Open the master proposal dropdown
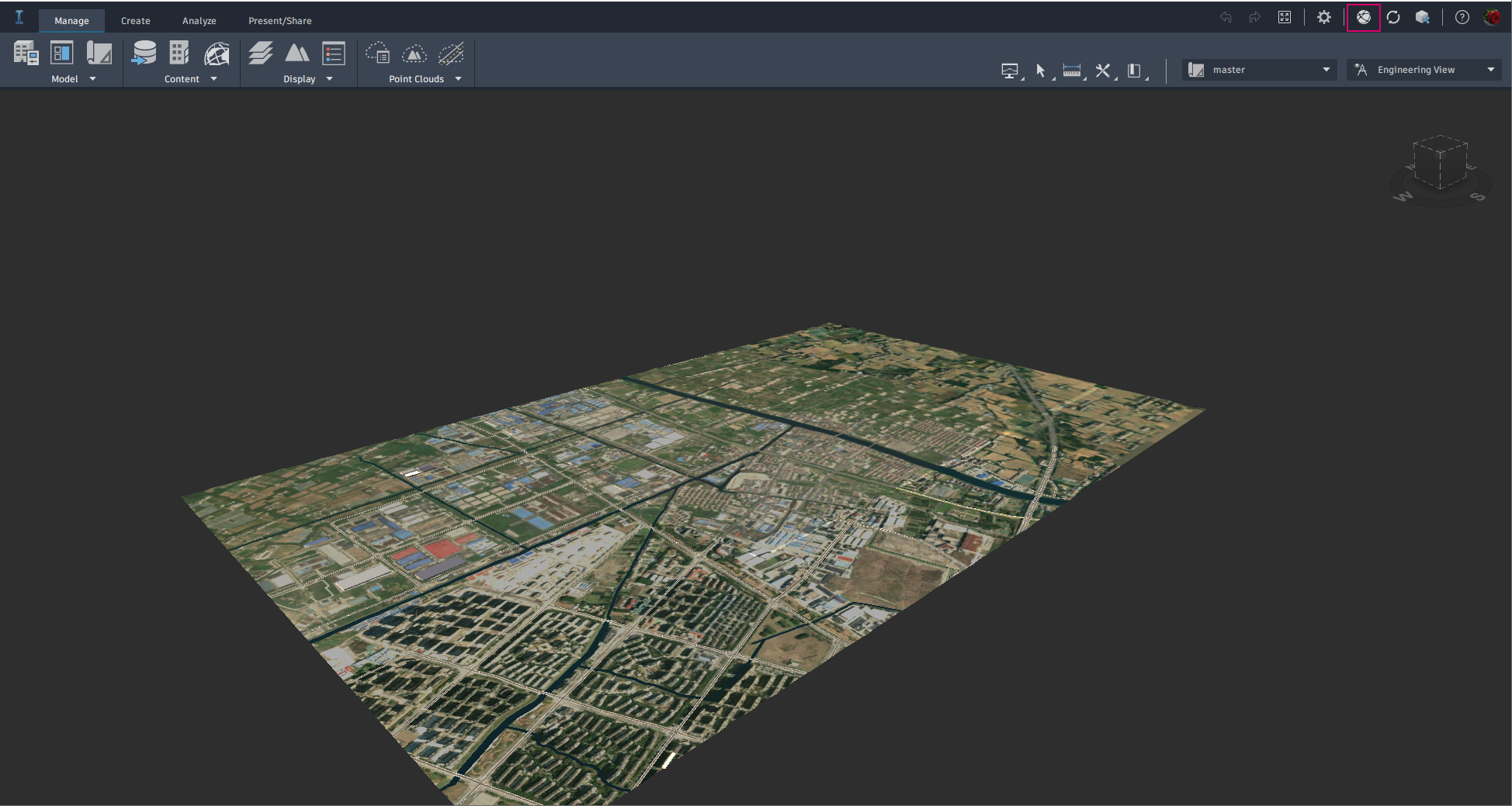 pos(1259,70)
